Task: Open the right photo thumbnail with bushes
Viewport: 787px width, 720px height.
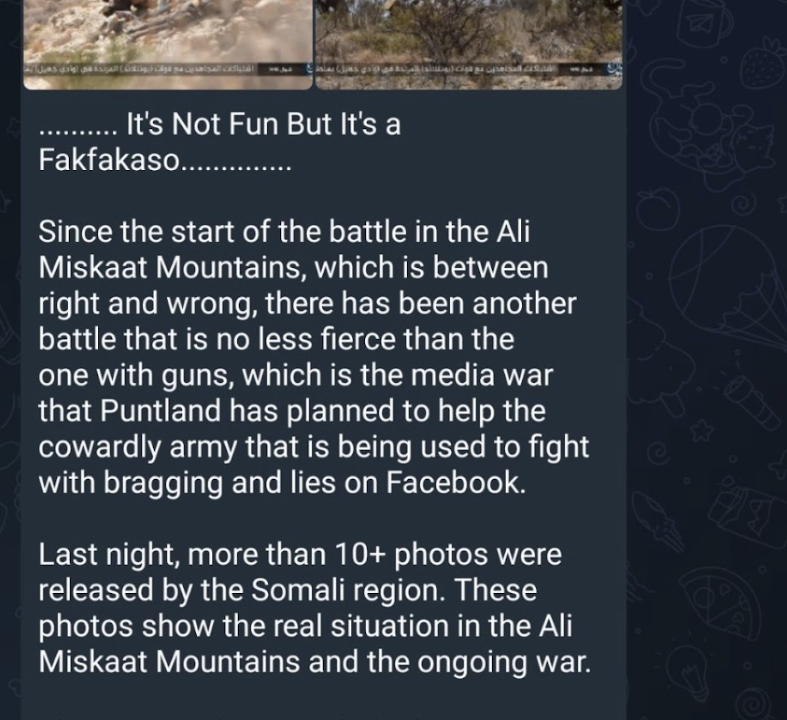Action: point(469,44)
